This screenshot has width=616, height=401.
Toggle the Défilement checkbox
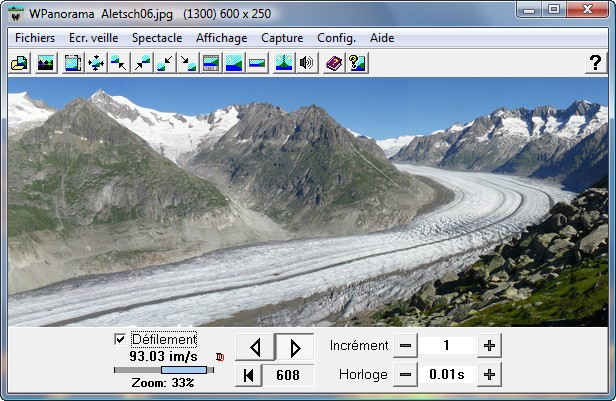(x=120, y=339)
